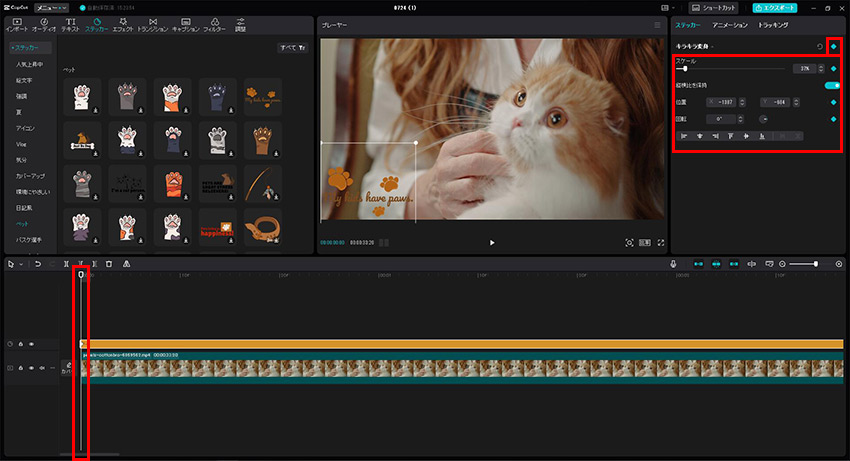Click the microphone record icon above timeline

coord(674,264)
